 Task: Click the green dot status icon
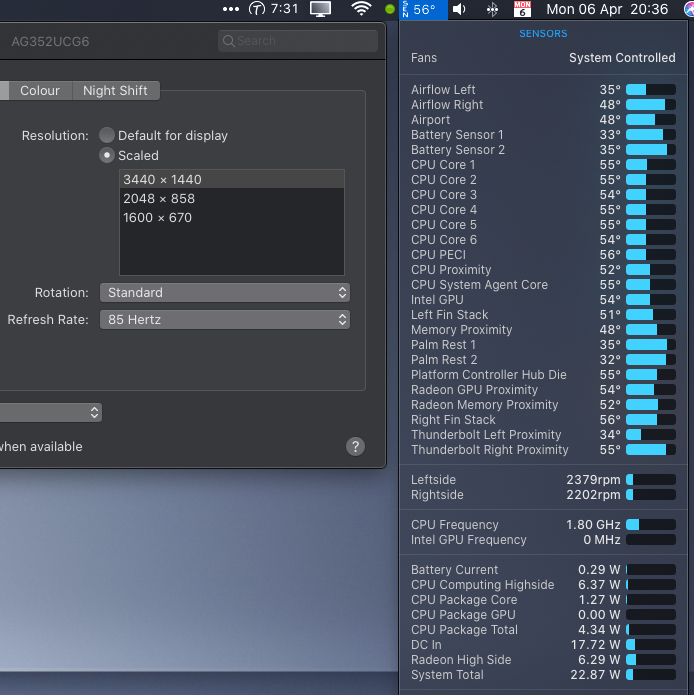(390, 9)
